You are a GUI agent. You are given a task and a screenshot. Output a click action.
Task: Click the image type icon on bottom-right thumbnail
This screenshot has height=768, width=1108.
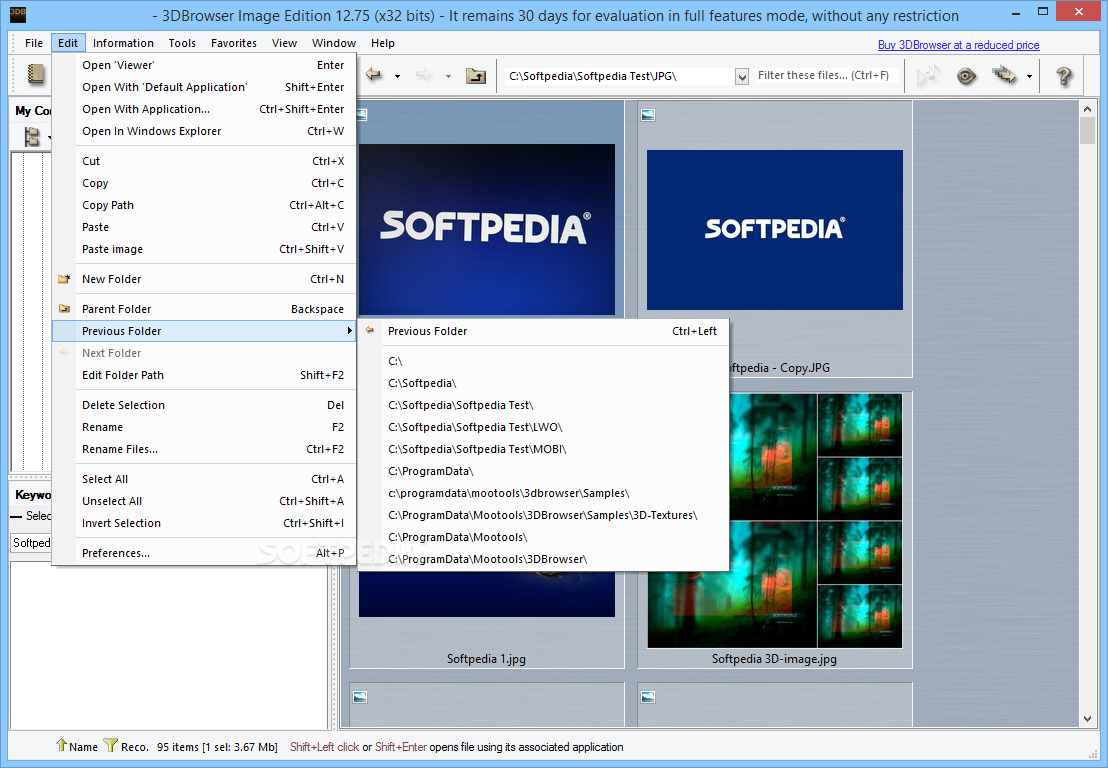tap(648, 697)
